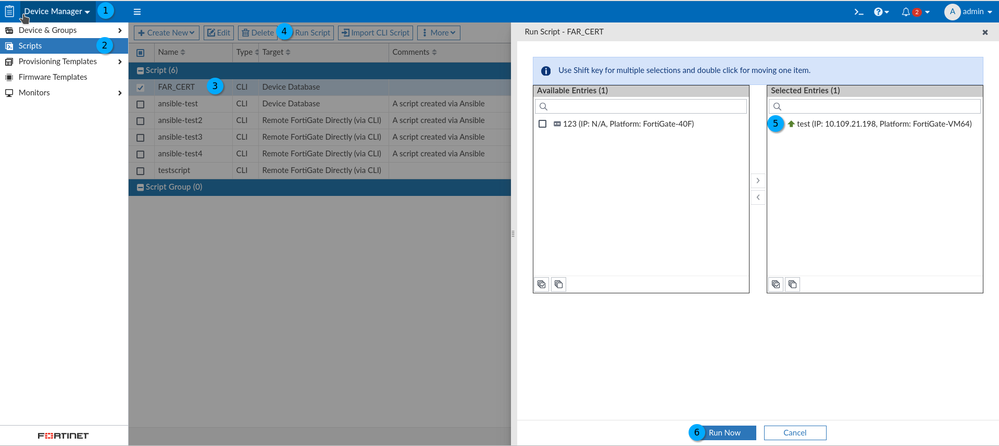
Task: Open the More dropdown in toolbar
Action: pyautogui.click(x=438, y=32)
